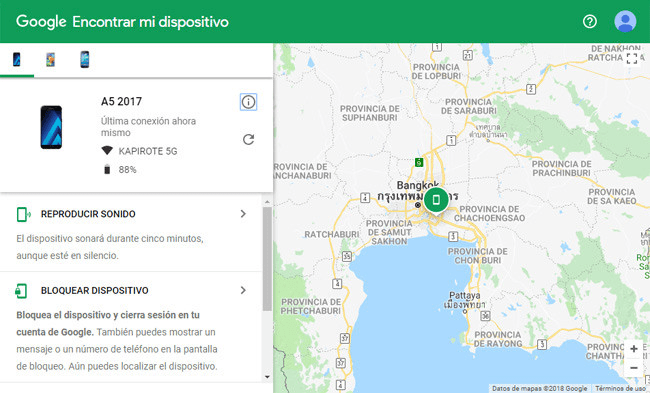The height and width of the screenshot is (393, 650).
Task: Switch to the second device tab
Action: tap(51, 59)
